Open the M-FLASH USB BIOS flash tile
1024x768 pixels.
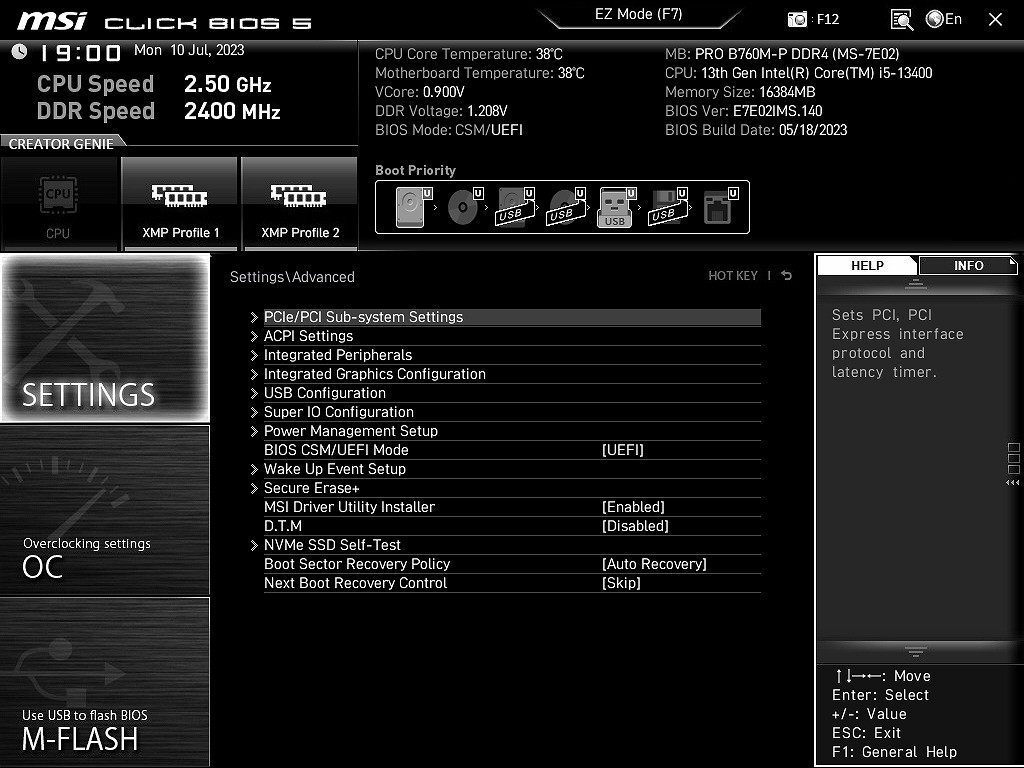click(105, 681)
